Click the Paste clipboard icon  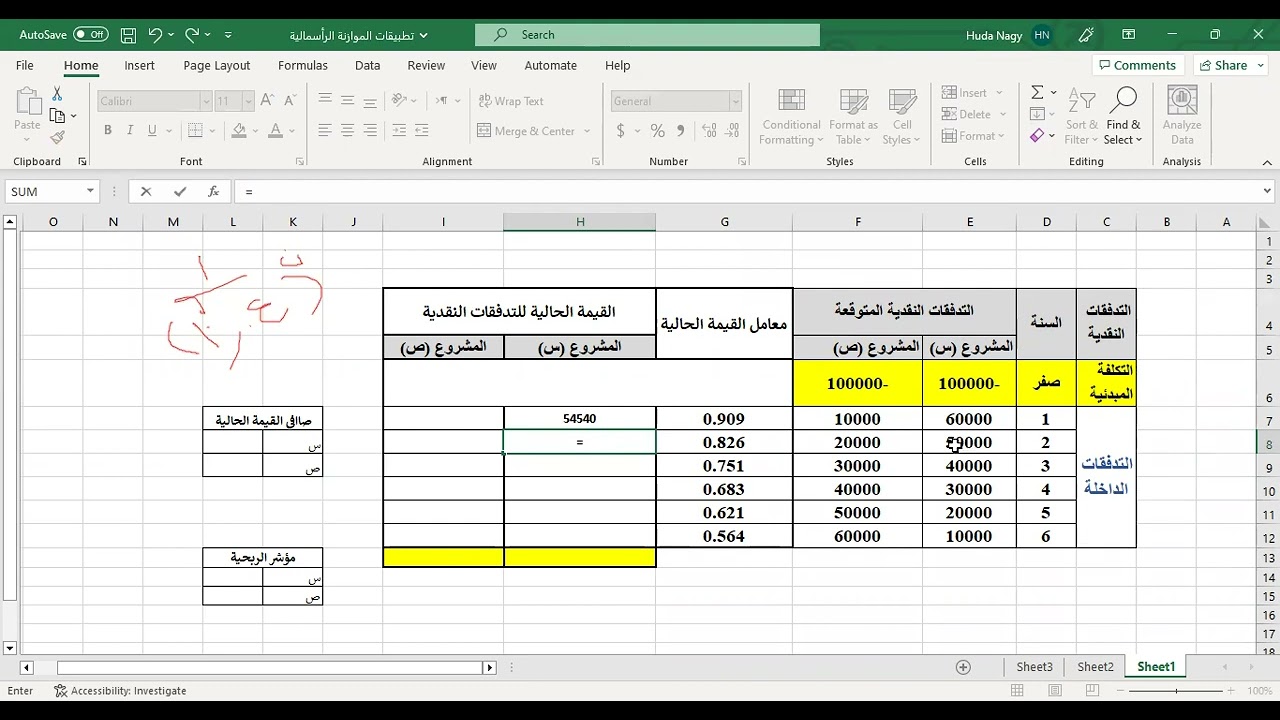pyautogui.click(x=27, y=103)
